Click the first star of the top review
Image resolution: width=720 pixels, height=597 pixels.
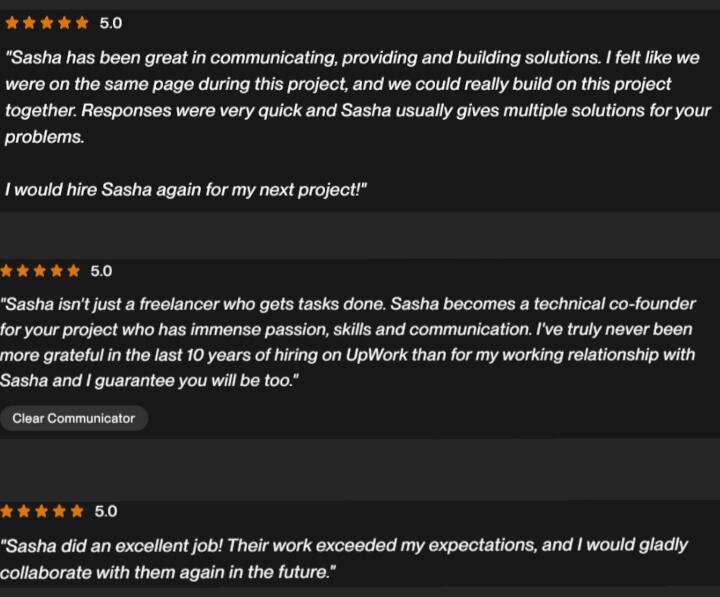pos(12,22)
